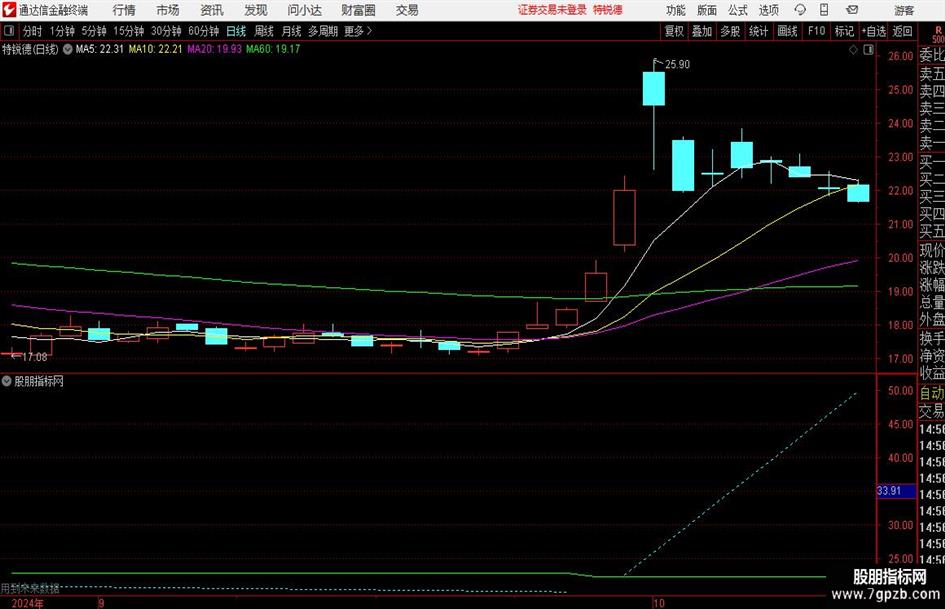The image size is (945, 609).
Task: Select the 日线 daily period
Action: click(x=236, y=31)
